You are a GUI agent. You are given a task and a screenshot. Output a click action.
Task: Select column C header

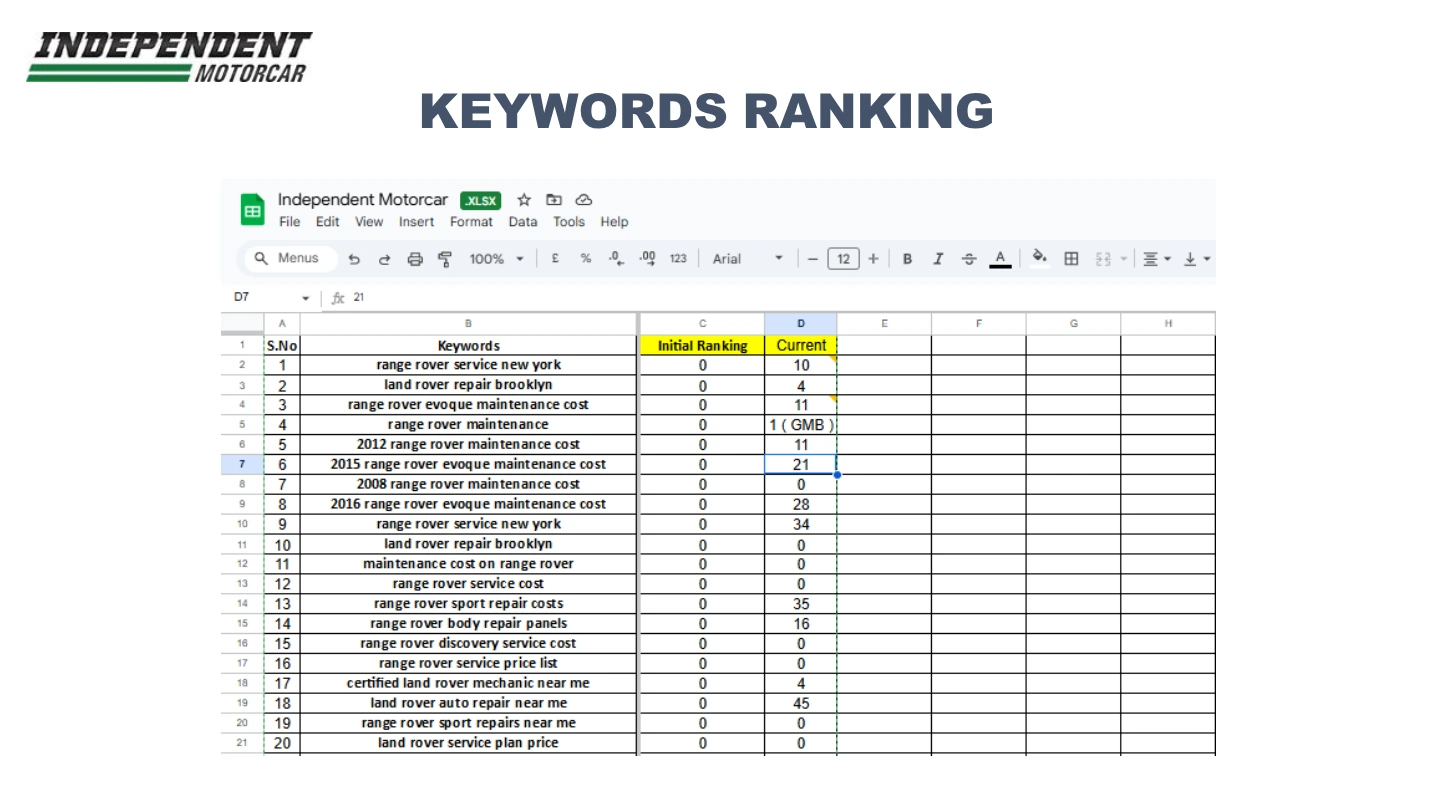point(702,324)
